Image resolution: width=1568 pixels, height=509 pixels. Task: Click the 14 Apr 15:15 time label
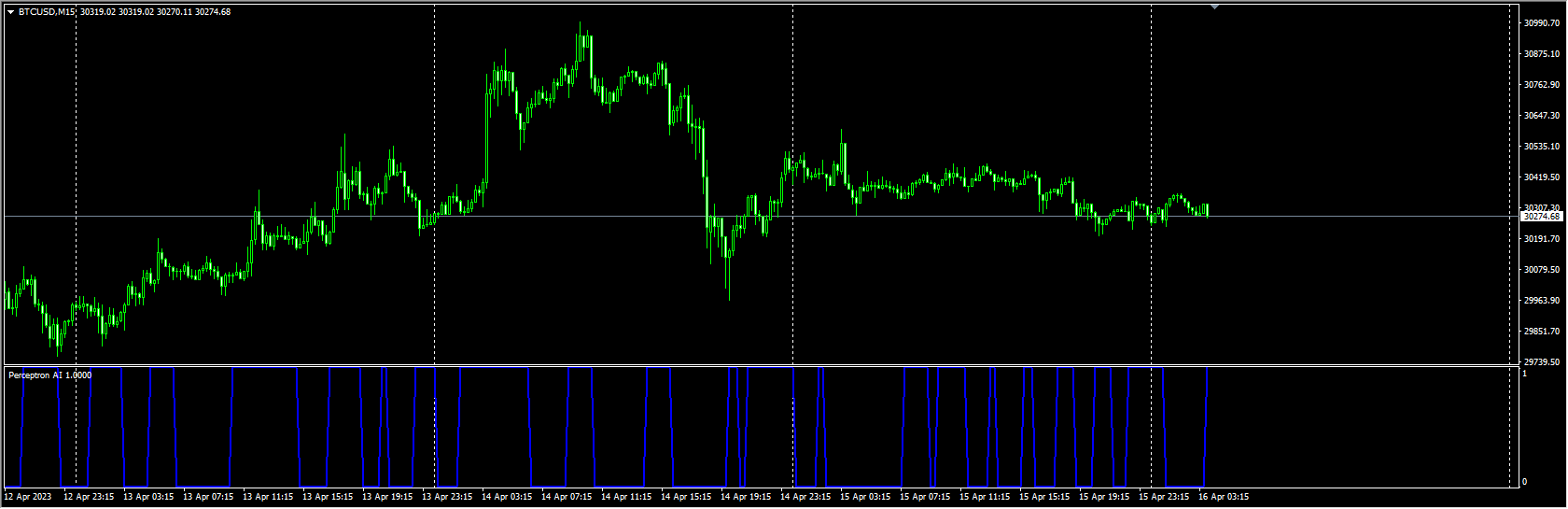[686, 497]
